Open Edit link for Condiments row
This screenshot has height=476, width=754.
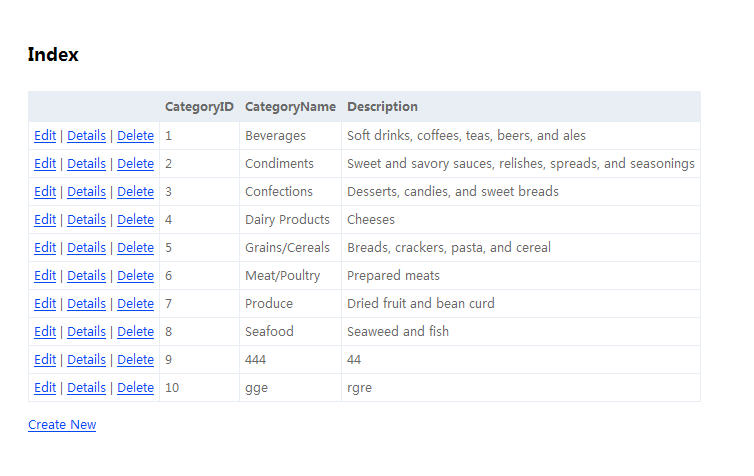pos(45,163)
